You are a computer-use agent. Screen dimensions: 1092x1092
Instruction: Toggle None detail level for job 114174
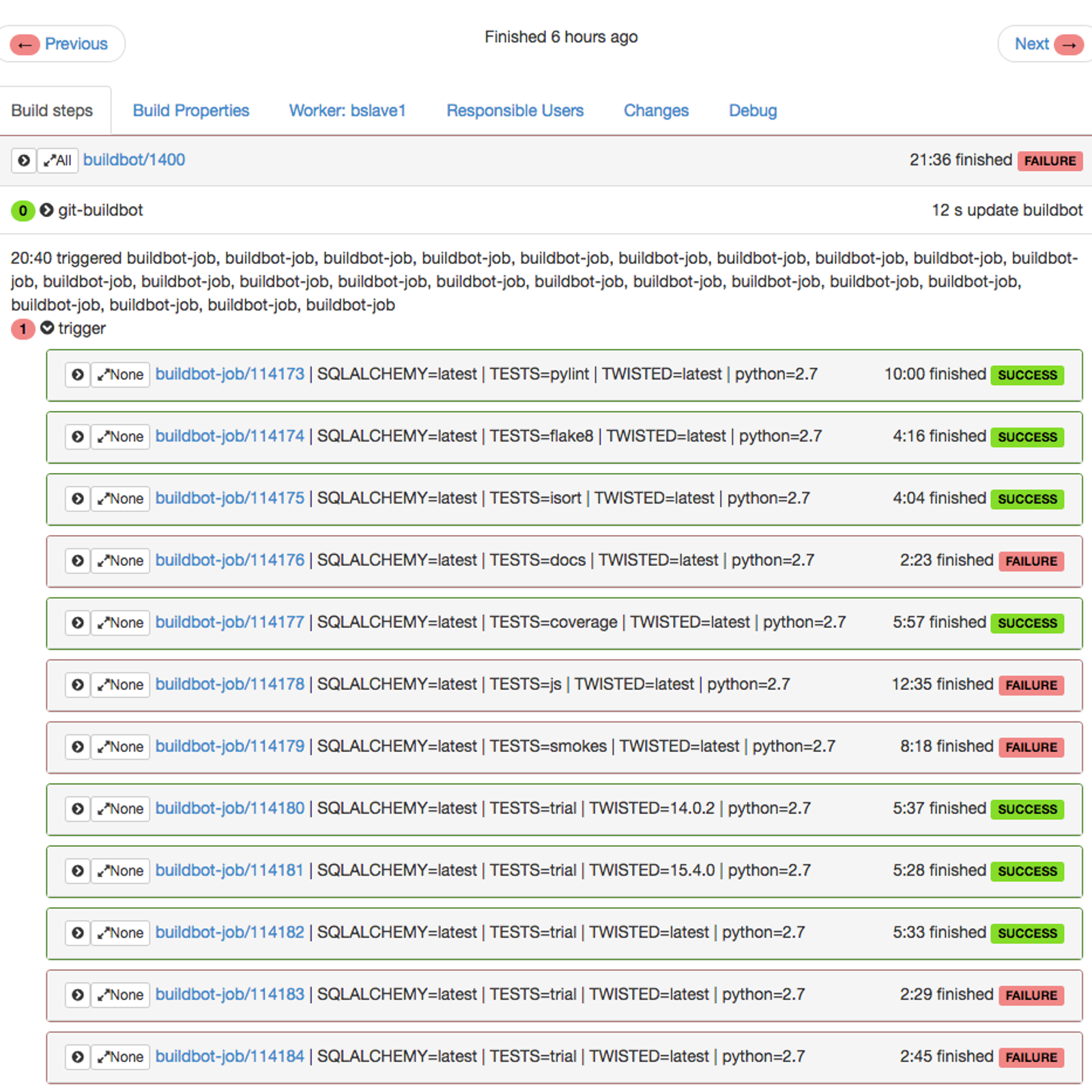pos(121,437)
